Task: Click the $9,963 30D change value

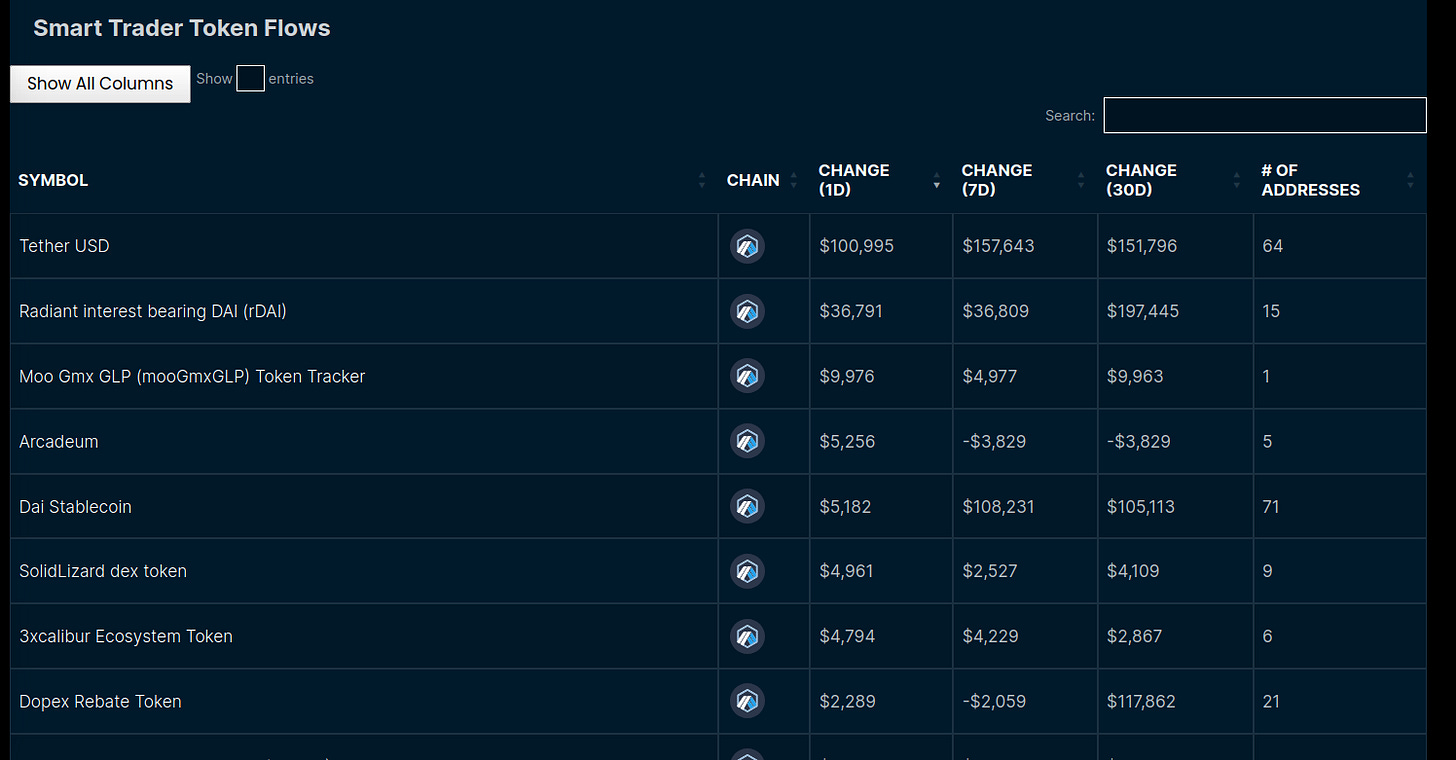Action: (1135, 376)
